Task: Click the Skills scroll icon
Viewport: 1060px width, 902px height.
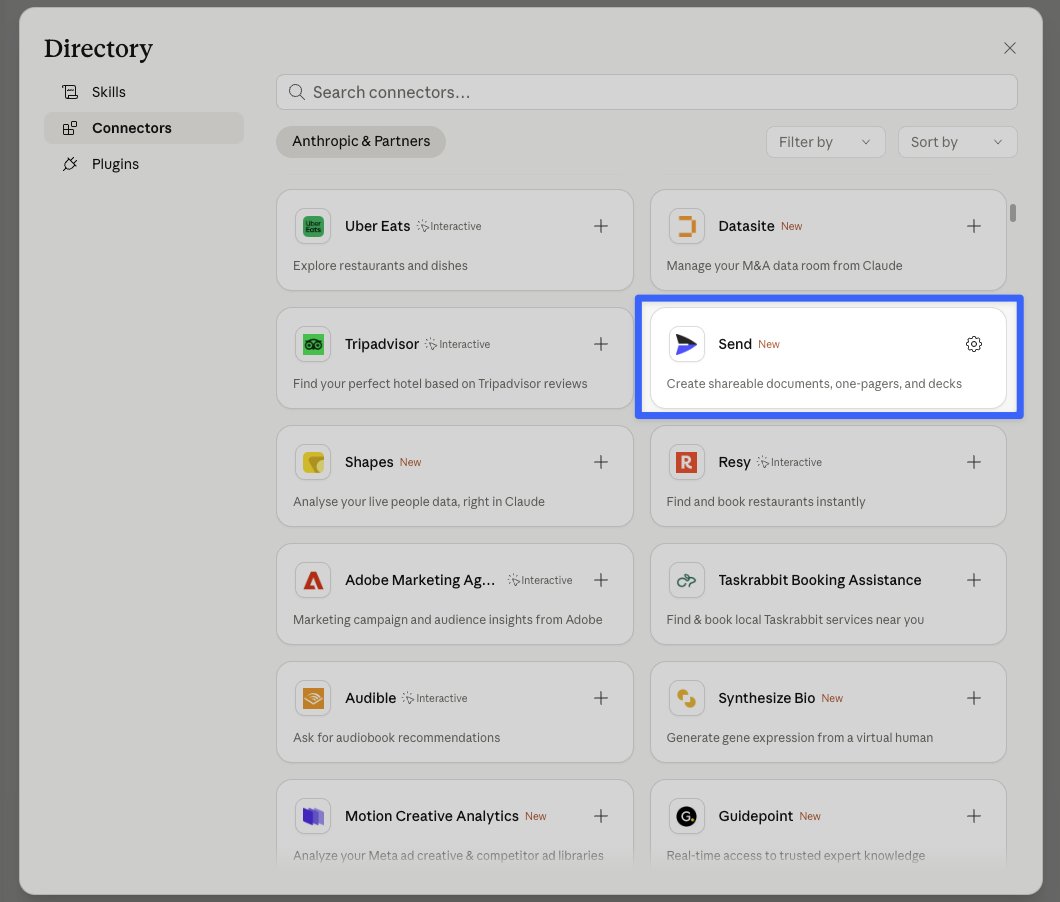Action: (x=70, y=92)
